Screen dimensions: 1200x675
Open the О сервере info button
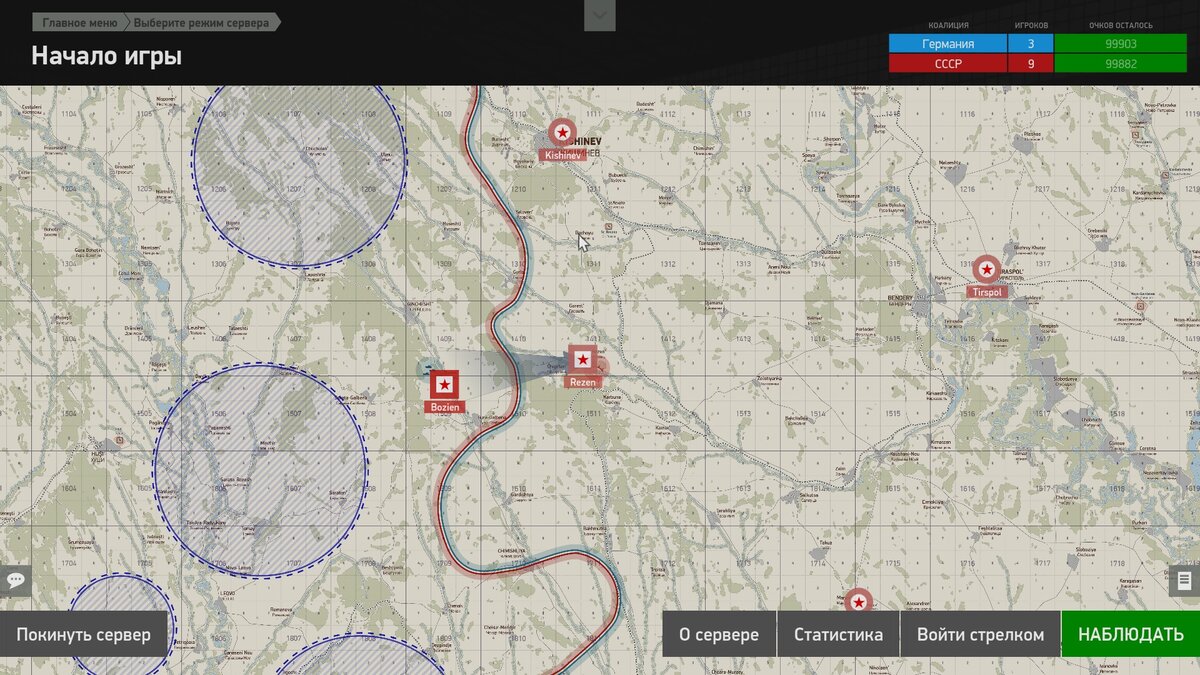pyautogui.click(x=718, y=635)
